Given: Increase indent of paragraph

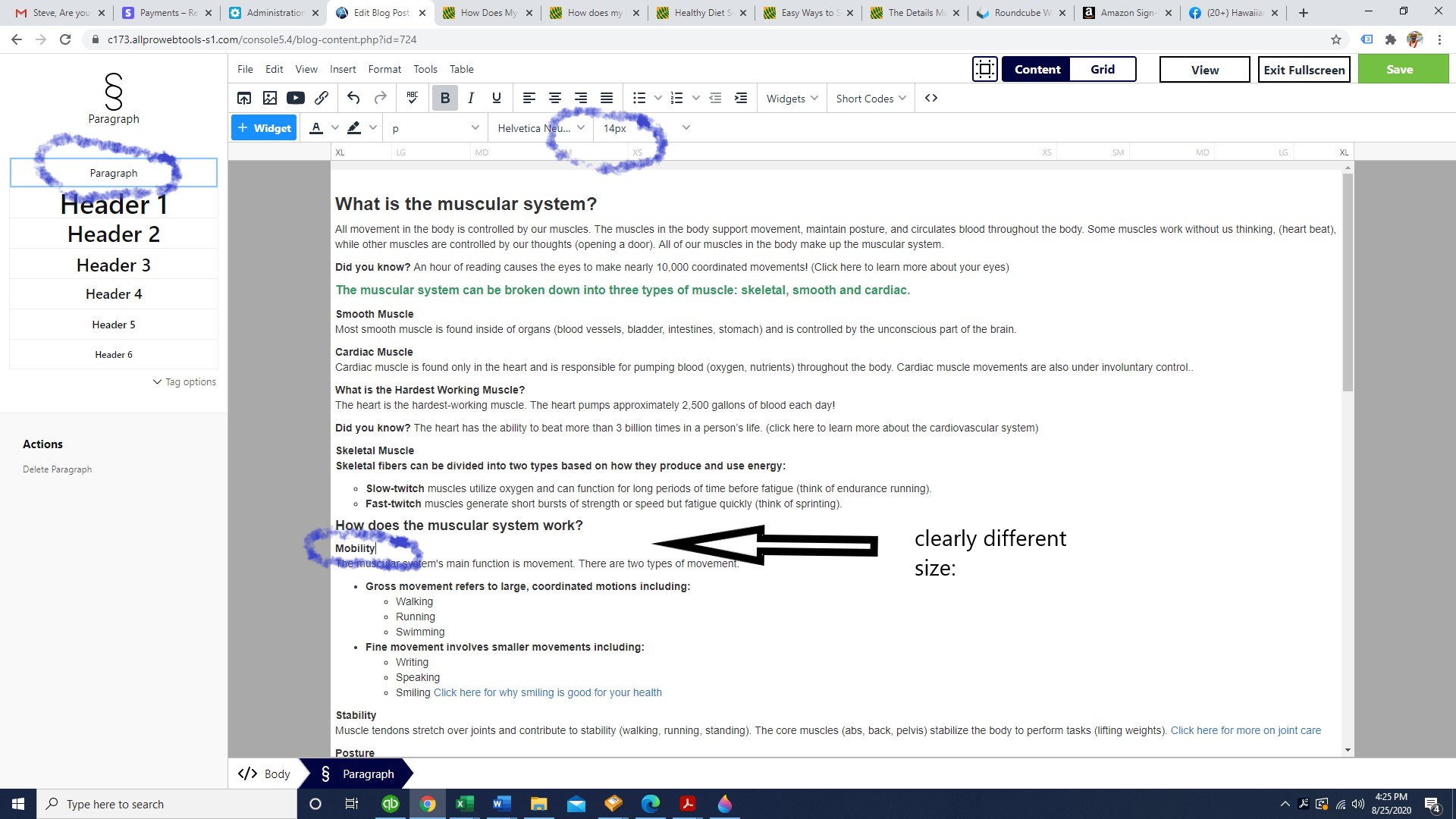Looking at the screenshot, I should tap(741, 98).
